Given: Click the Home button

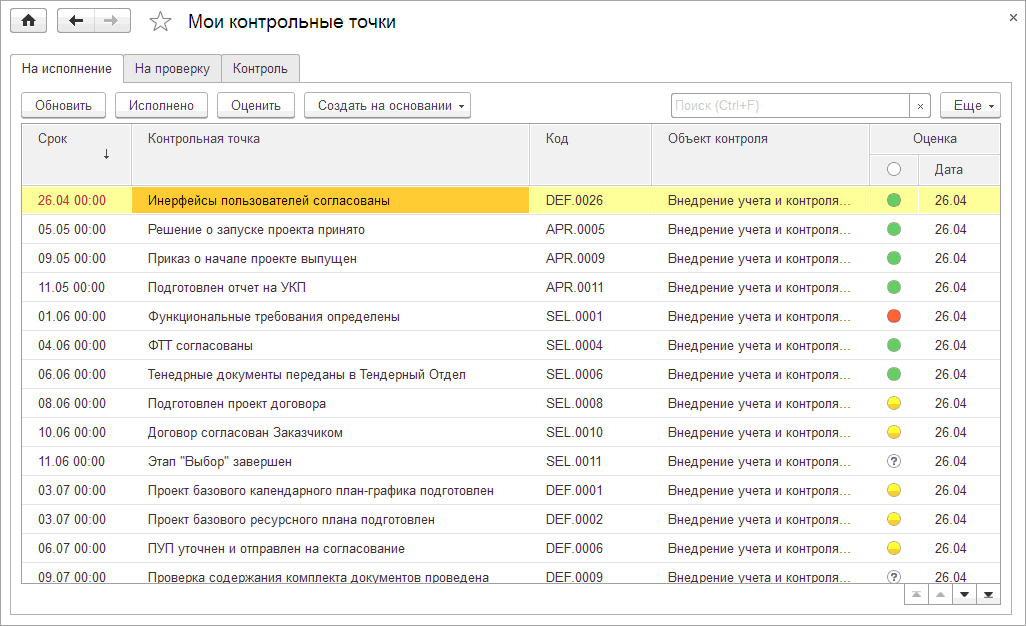Looking at the screenshot, I should 28,21.
